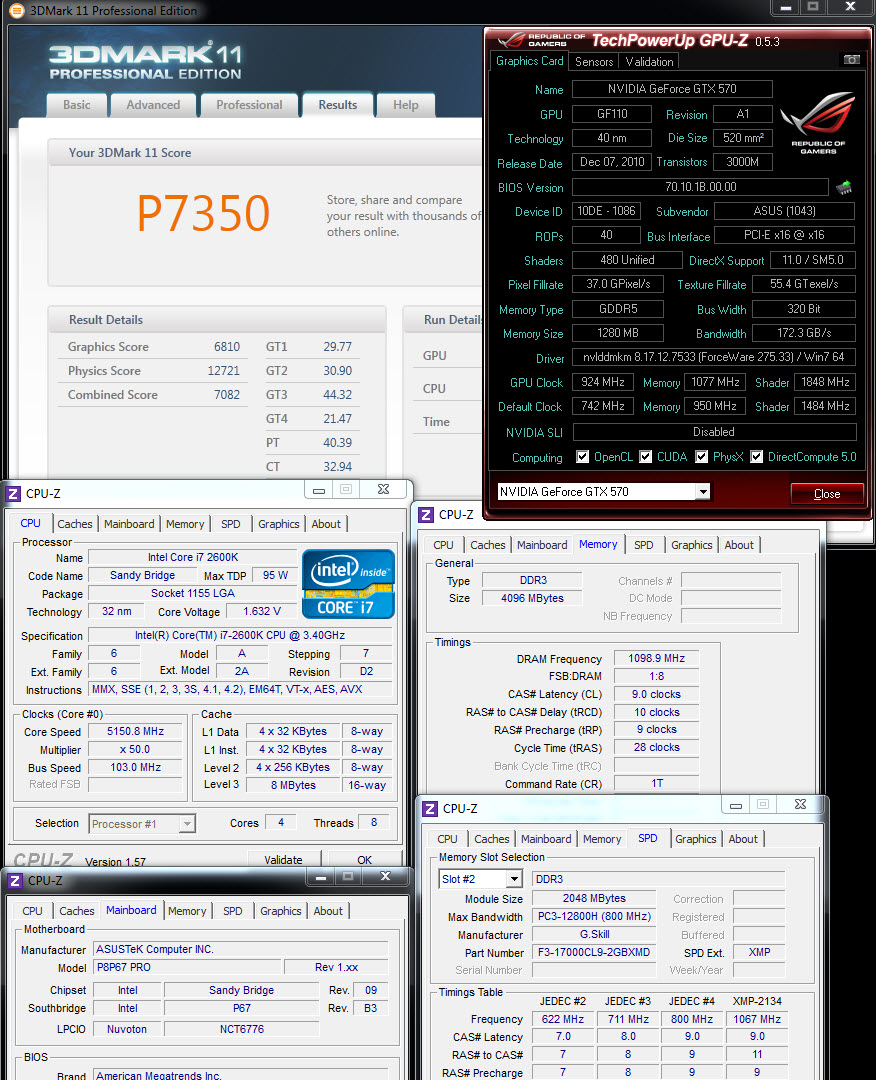The image size is (876, 1080).
Task: Click the motherboard model P8P67 PRO
Action: pos(187,967)
